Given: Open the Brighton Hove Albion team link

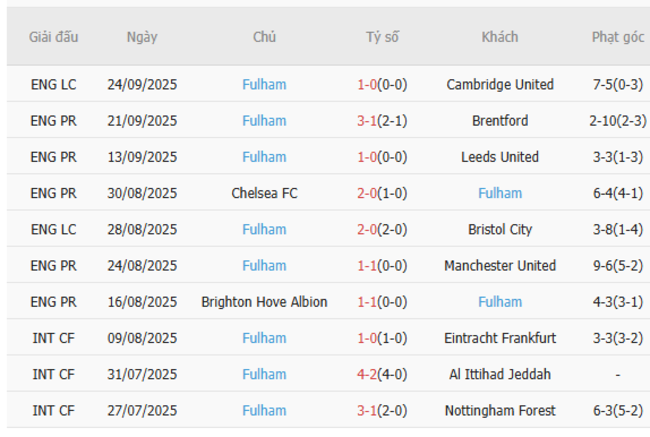Looking at the screenshot, I should 264,302.
